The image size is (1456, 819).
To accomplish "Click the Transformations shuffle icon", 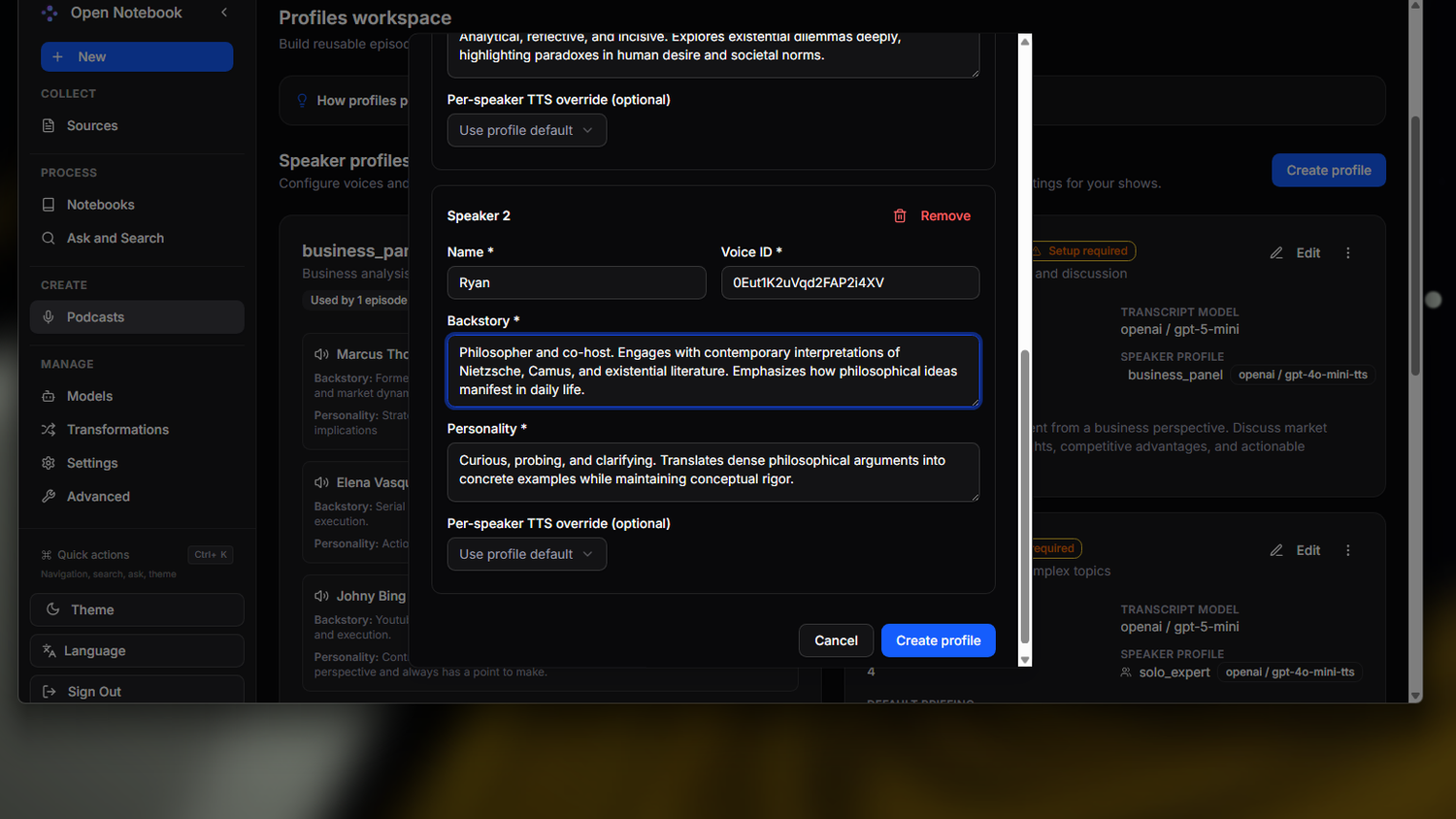I will (x=49, y=429).
